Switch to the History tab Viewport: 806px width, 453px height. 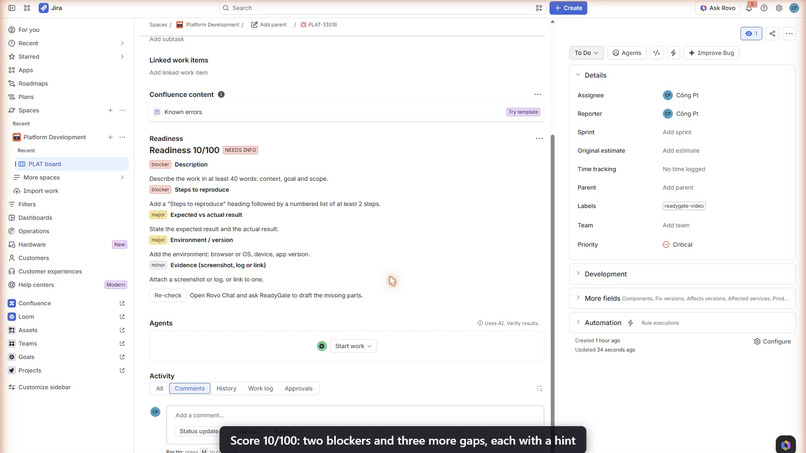[226, 389]
